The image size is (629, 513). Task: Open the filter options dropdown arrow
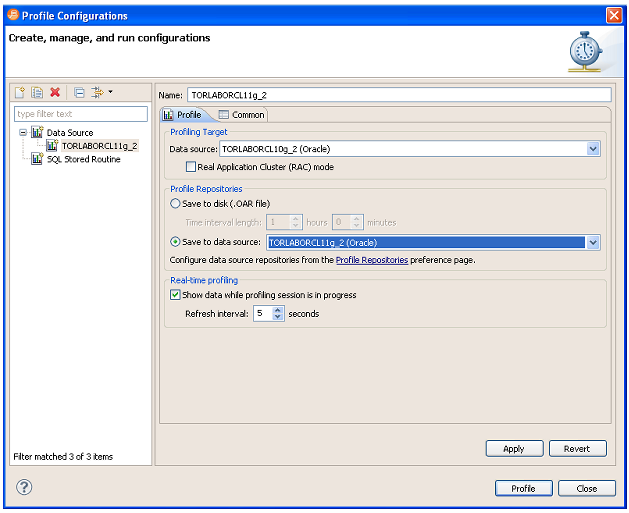pos(110,92)
